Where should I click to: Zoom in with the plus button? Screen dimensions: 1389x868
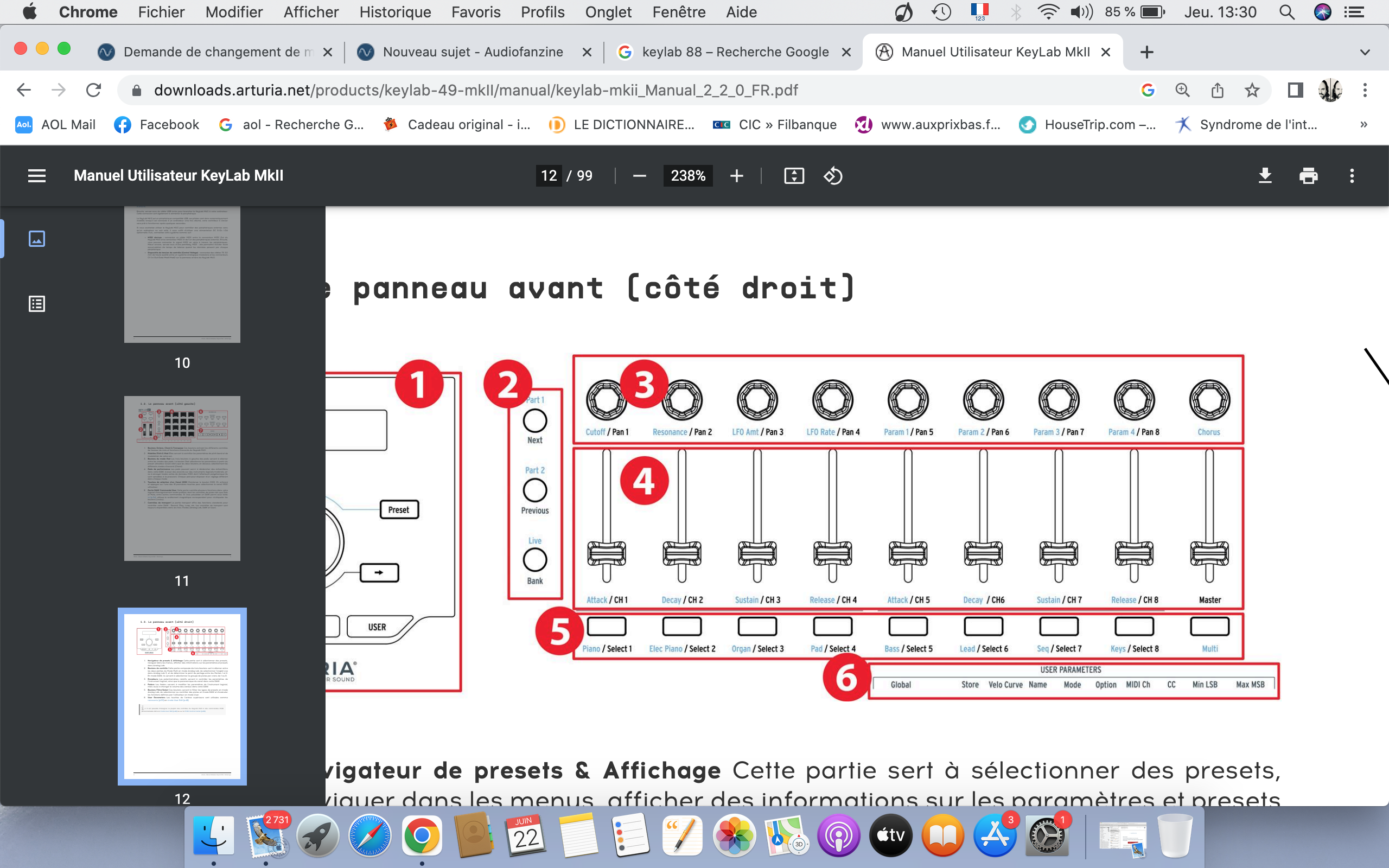(736, 176)
